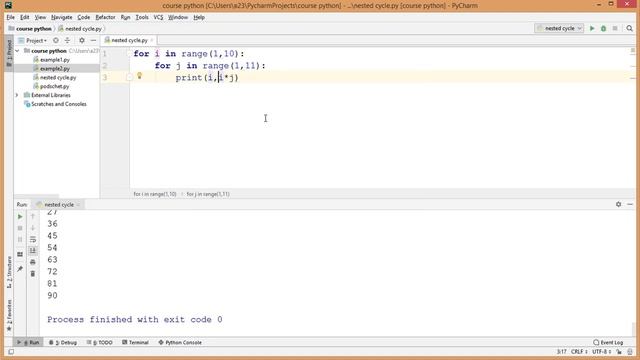The image size is (640, 360).
Task: Click the scroll-from-source target icon in Project panel
Action: coord(56,40)
